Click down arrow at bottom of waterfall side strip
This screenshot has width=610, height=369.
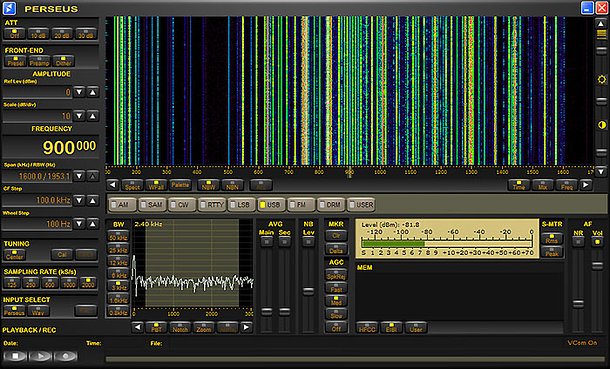(601, 171)
